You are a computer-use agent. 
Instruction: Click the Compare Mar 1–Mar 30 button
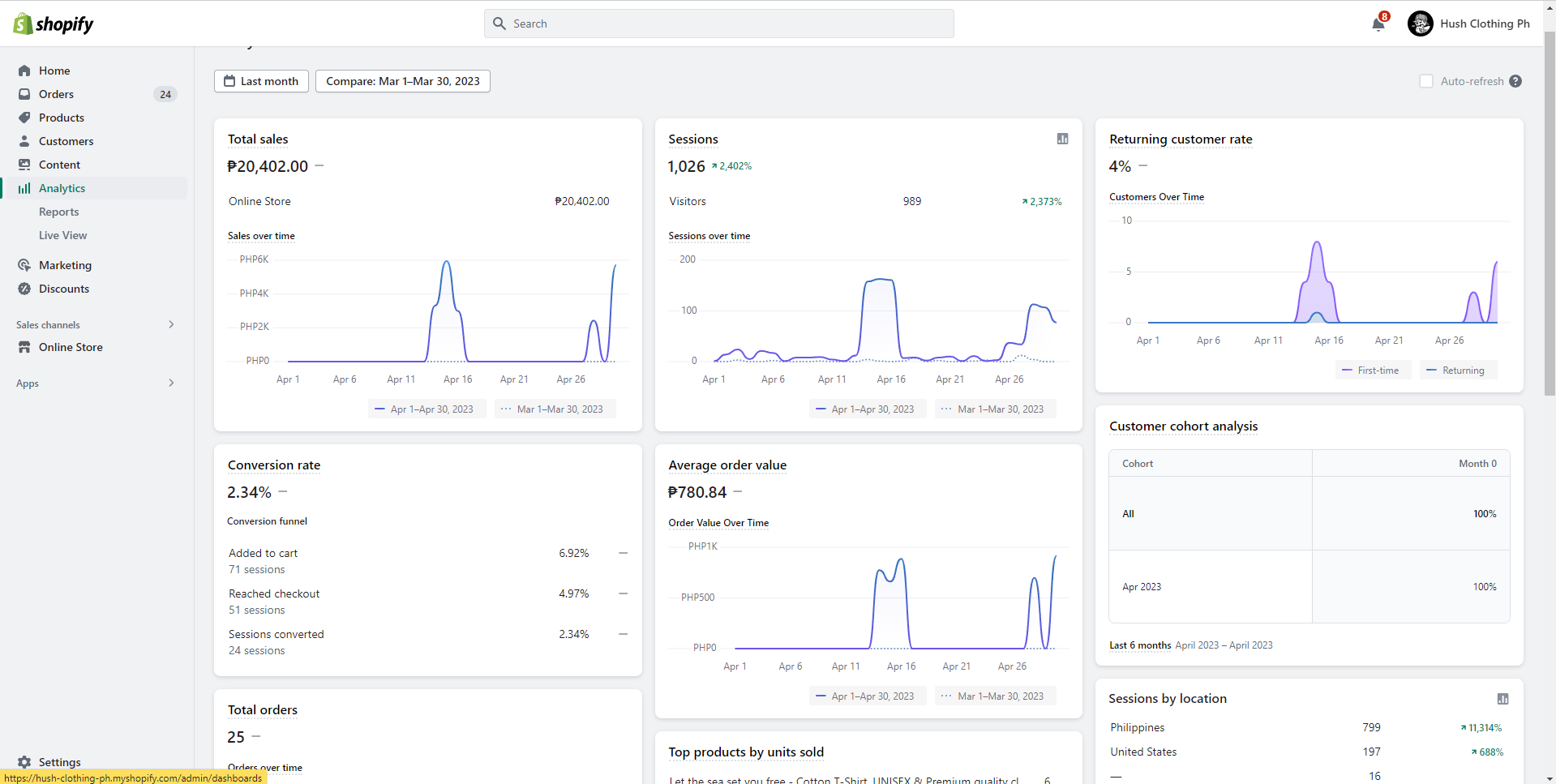pyautogui.click(x=402, y=81)
